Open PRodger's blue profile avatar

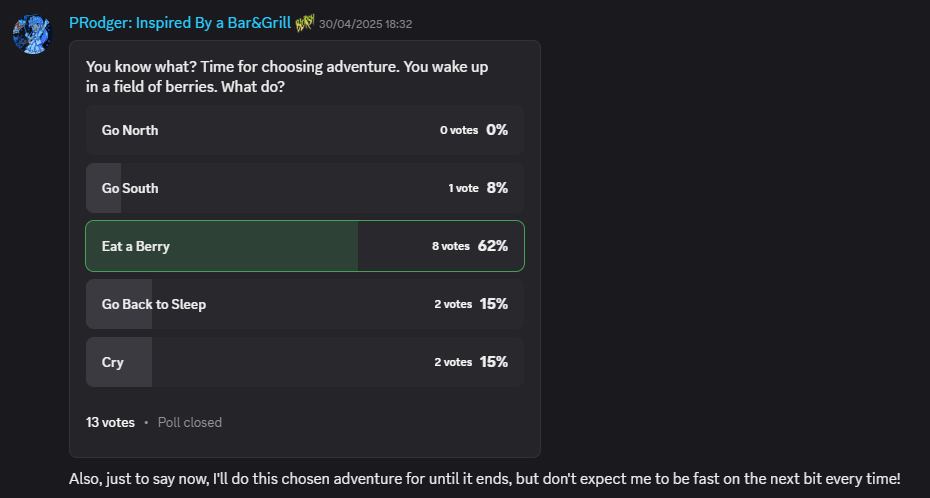[x=32, y=34]
